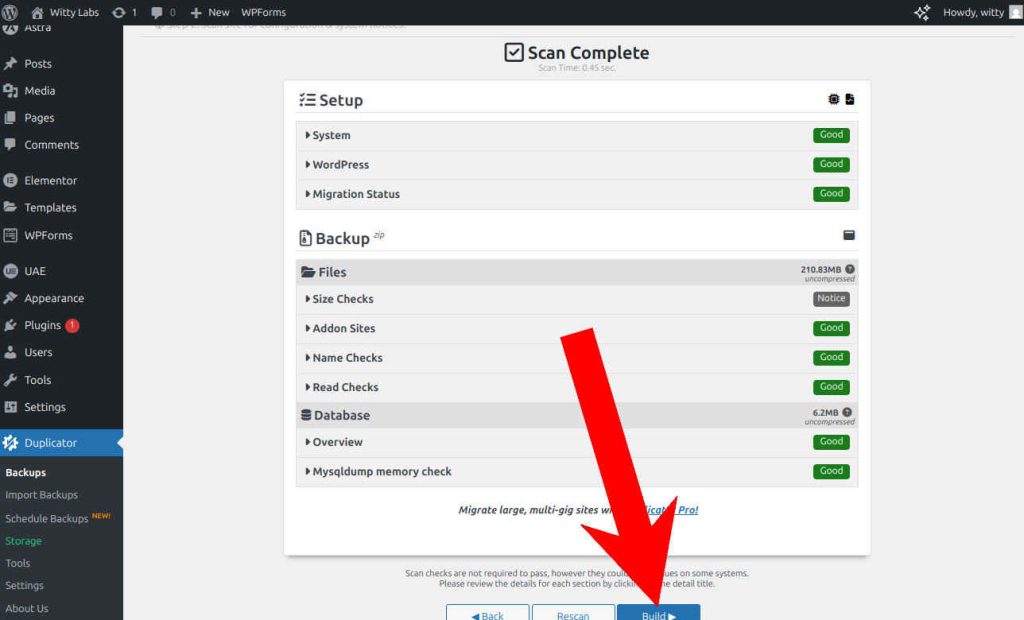
Task: Open Elementor in the sidebar
Action: tap(50, 180)
